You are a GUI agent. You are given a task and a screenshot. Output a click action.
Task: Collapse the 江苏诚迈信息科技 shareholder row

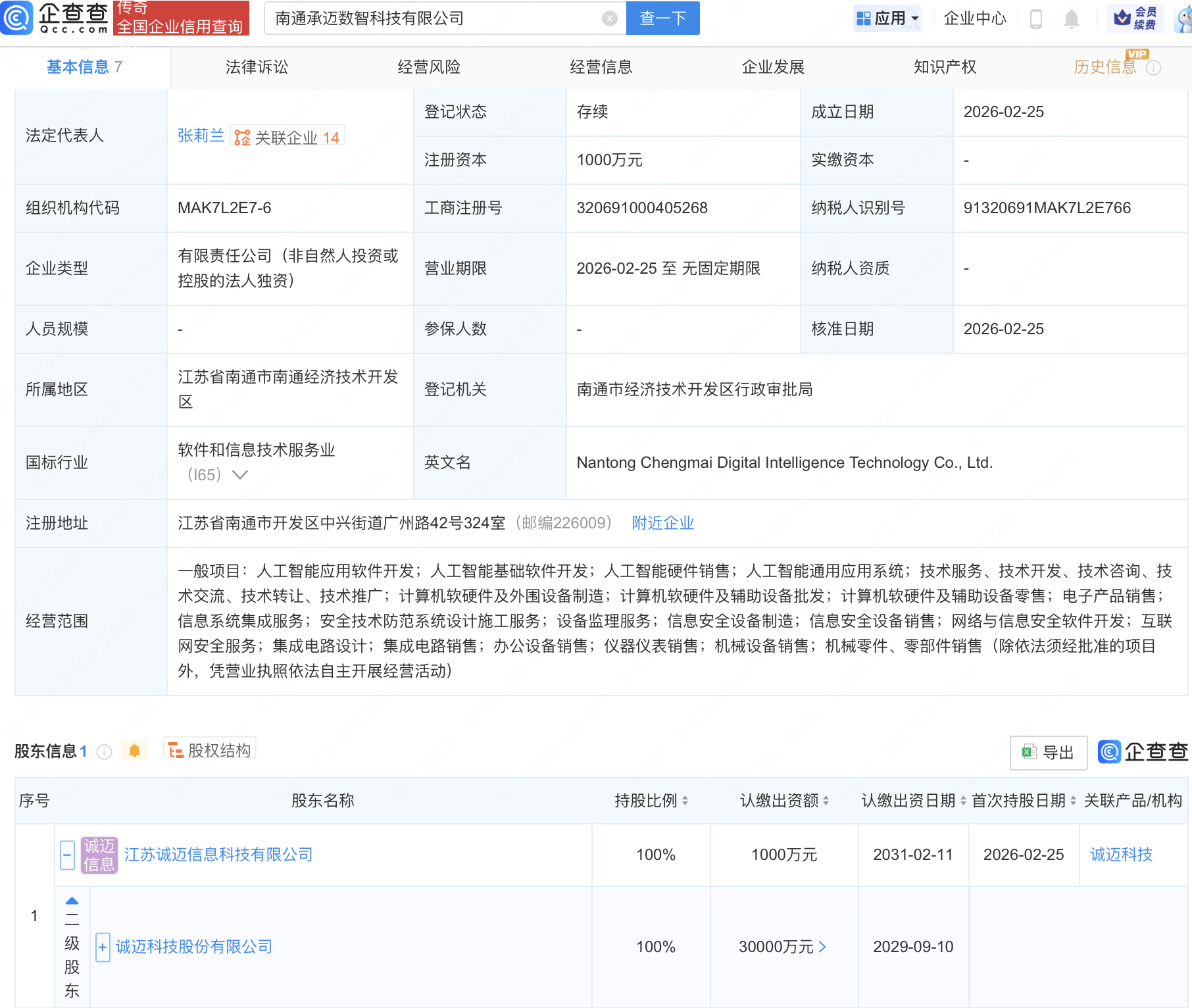click(x=66, y=855)
